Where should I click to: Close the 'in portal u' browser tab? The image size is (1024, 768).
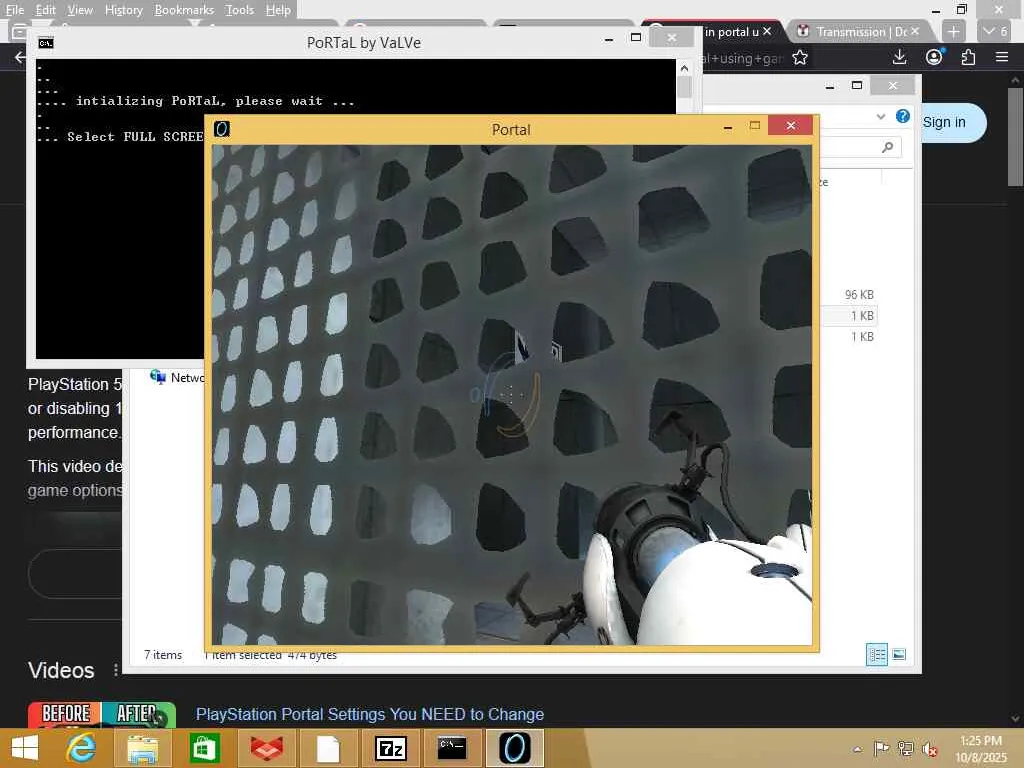pos(767,31)
